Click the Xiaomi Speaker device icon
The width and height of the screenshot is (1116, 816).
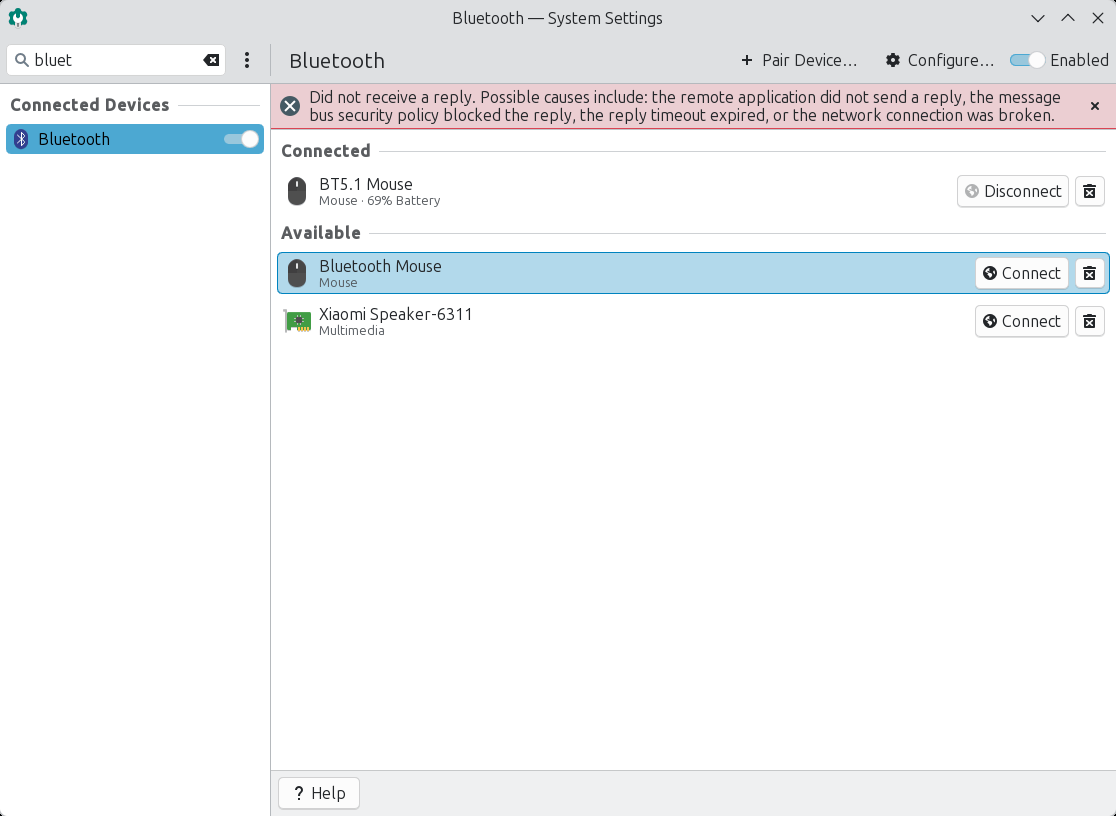click(x=297, y=321)
